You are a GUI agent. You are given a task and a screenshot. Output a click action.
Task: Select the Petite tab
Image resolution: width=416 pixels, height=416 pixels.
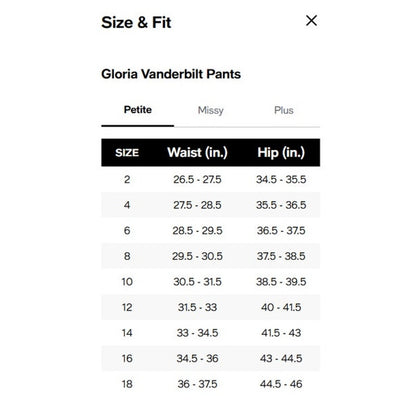tap(138, 110)
